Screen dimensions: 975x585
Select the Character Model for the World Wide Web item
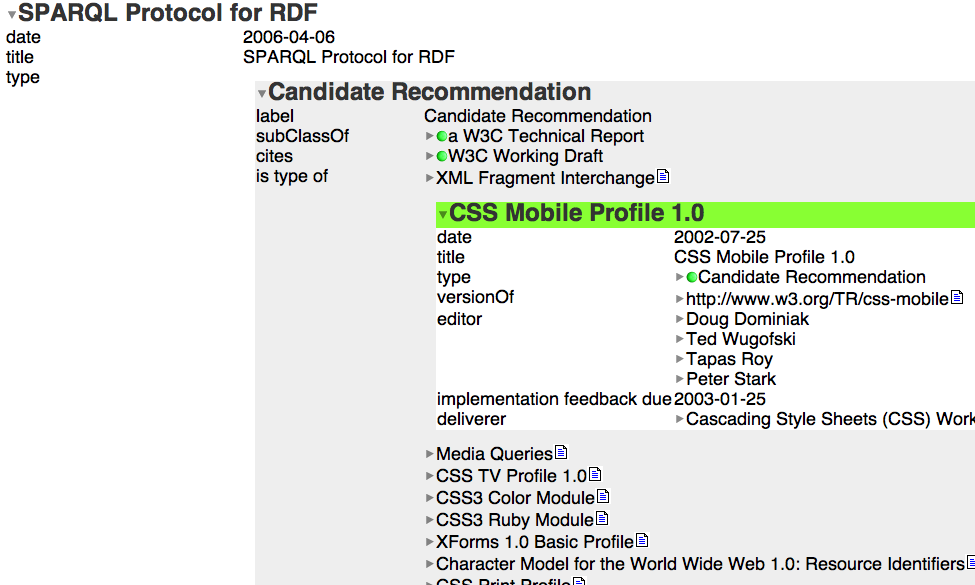point(699,564)
